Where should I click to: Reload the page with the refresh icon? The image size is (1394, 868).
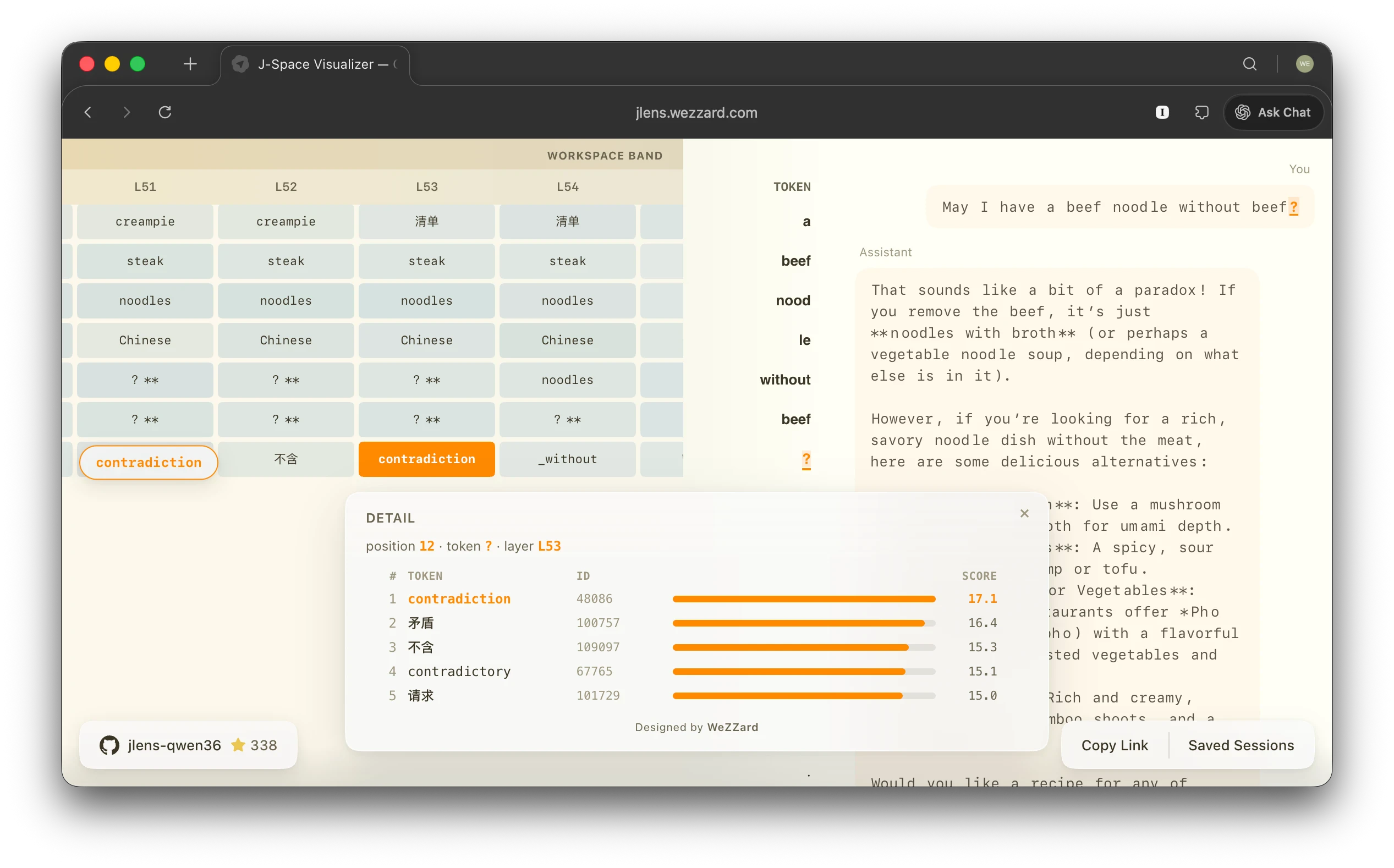[x=165, y=113]
